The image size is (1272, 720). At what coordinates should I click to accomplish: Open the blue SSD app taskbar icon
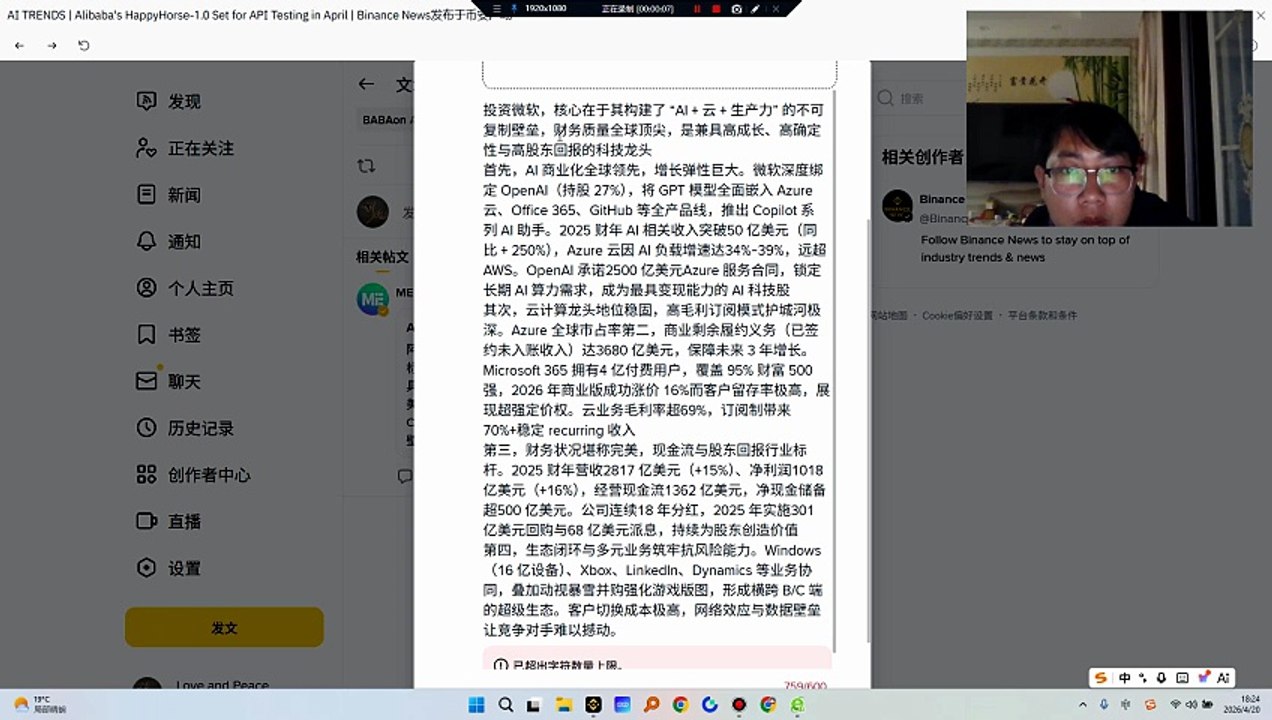click(622, 705)
